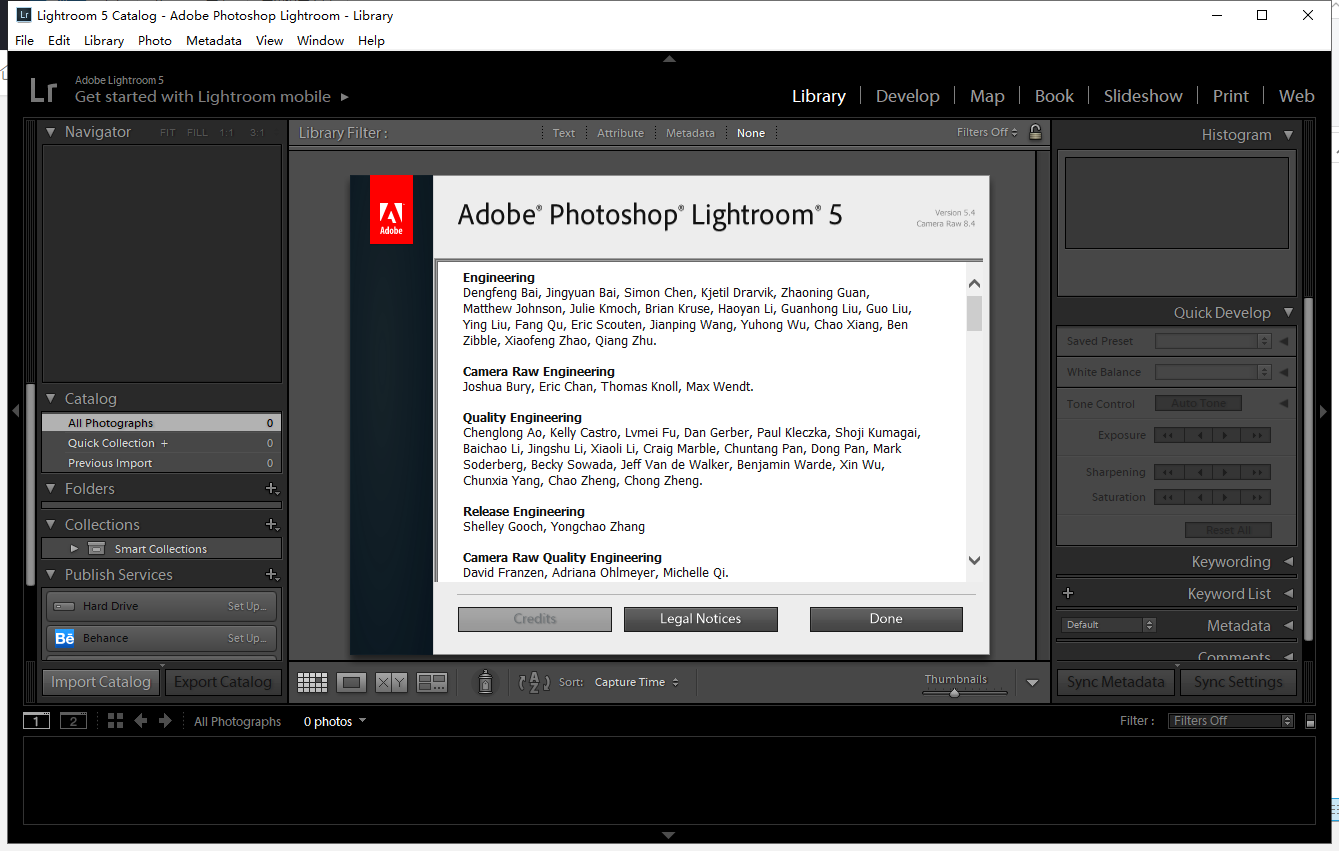1339x851 pixels.
Task: Click main window display button 1
Action: [36, 721]
